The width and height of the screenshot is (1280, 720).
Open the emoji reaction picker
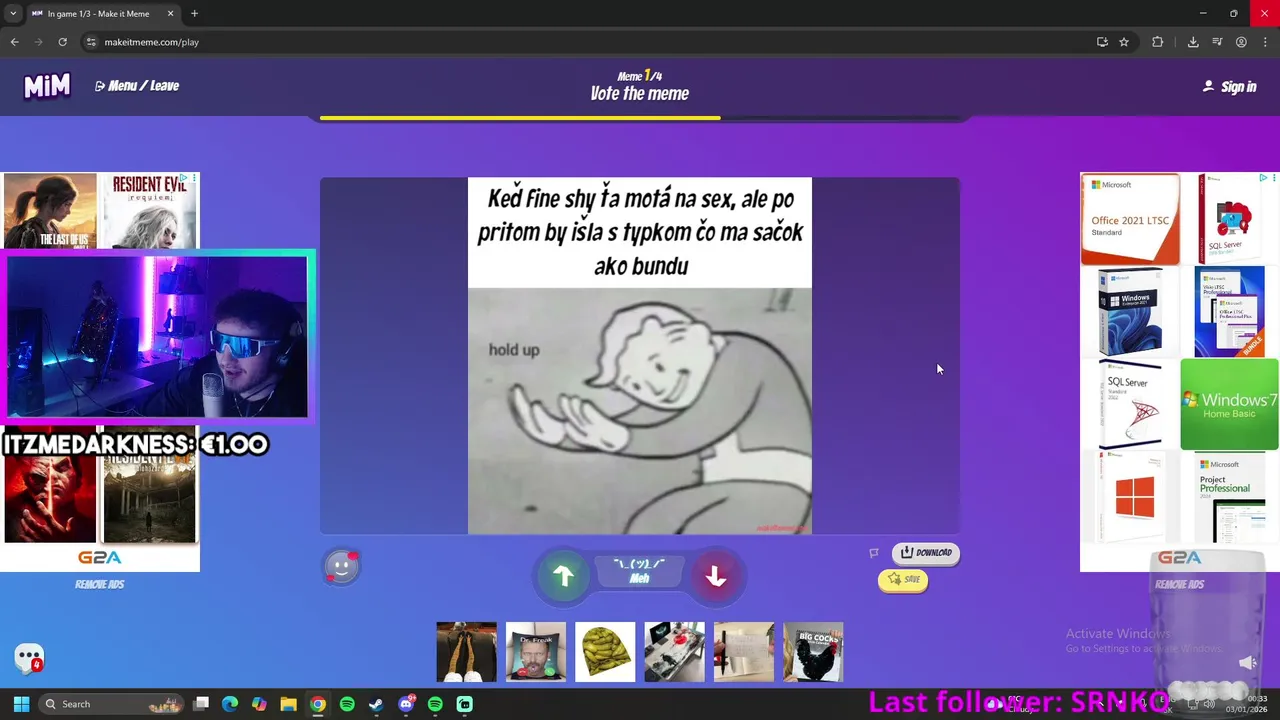[341, 567]
